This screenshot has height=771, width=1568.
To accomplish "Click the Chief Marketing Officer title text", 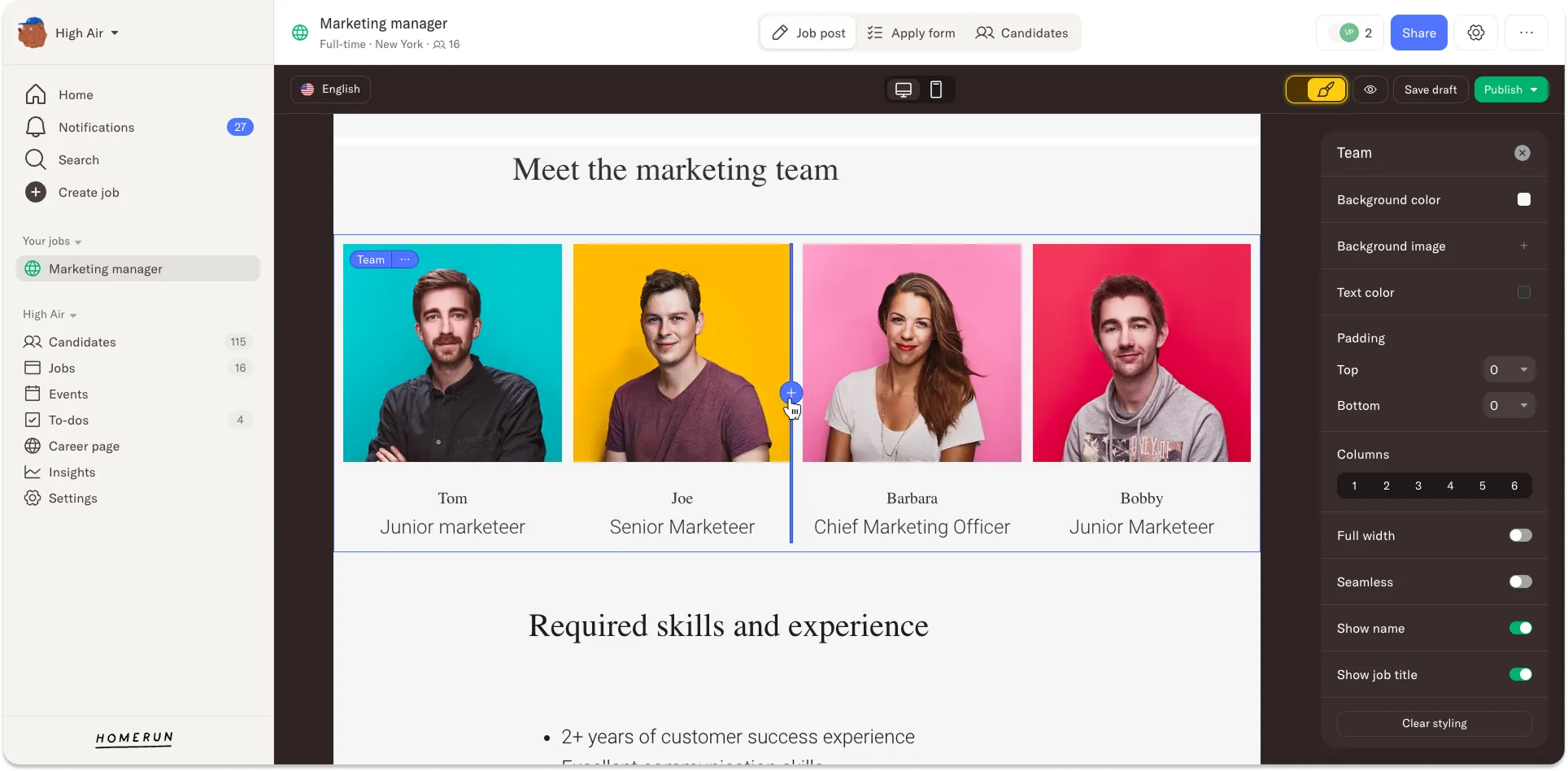I will (912, 527).
